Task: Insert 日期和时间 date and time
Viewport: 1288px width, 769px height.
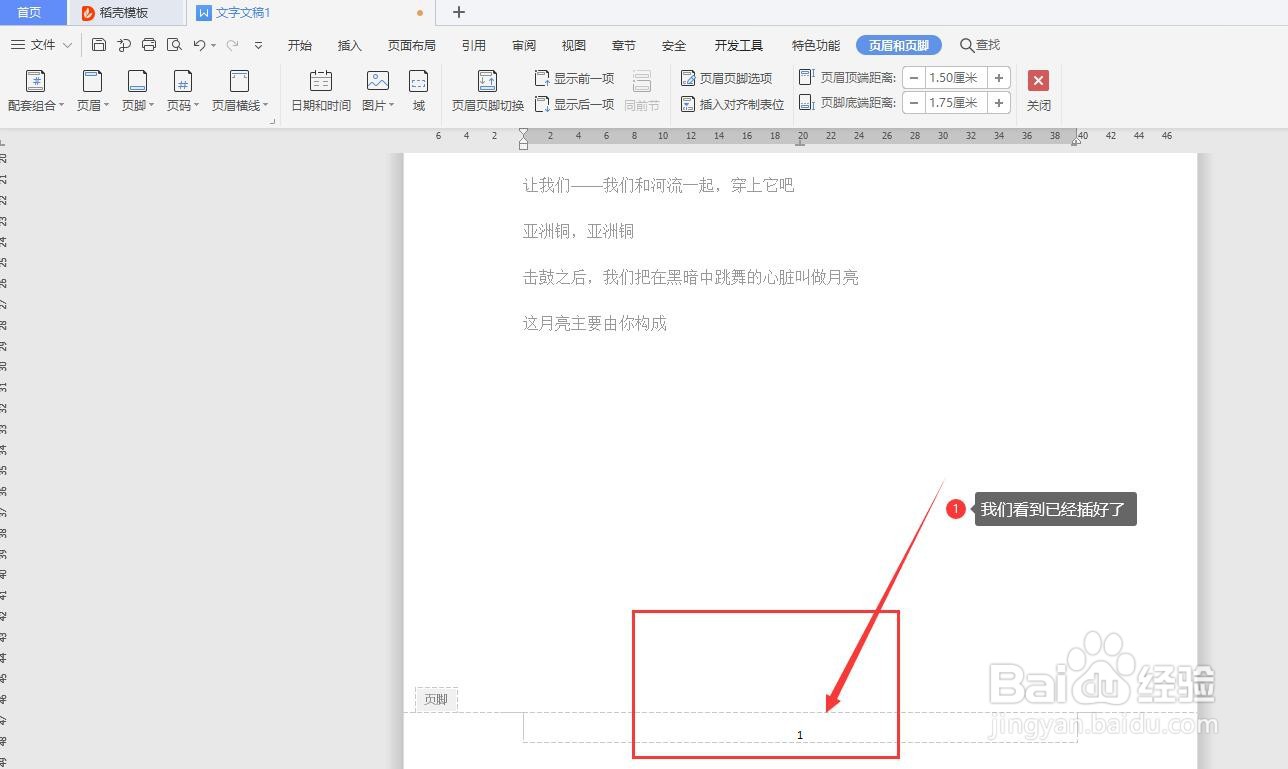Action: [321, 91]
